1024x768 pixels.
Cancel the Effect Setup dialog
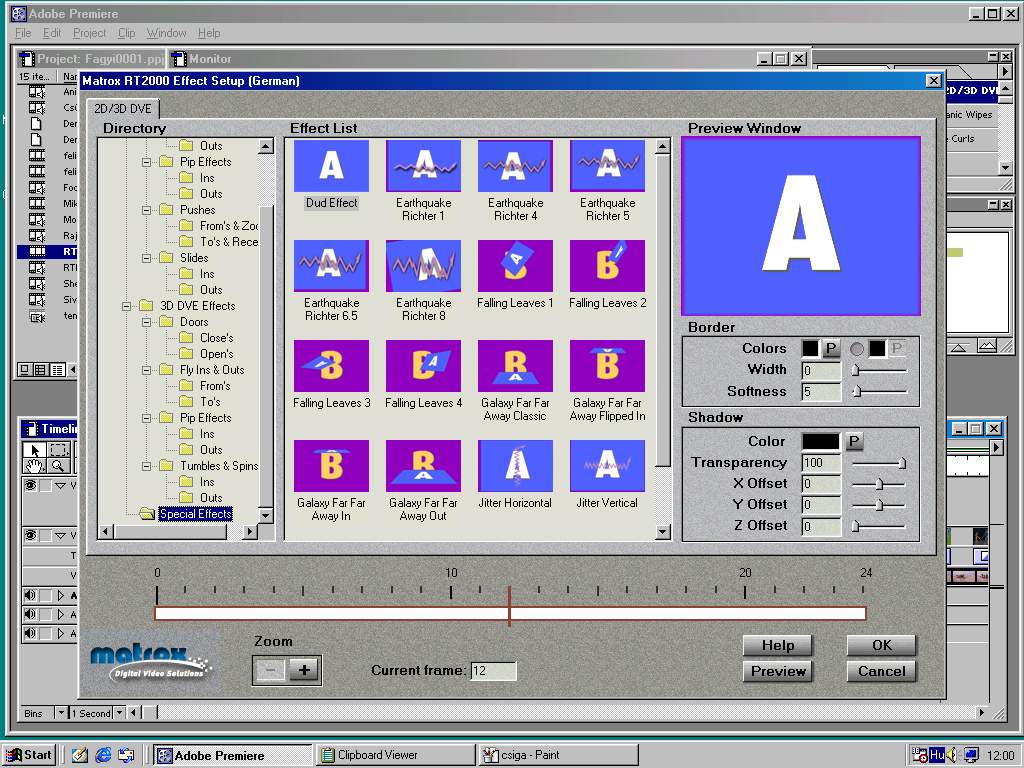pos(882,671)
